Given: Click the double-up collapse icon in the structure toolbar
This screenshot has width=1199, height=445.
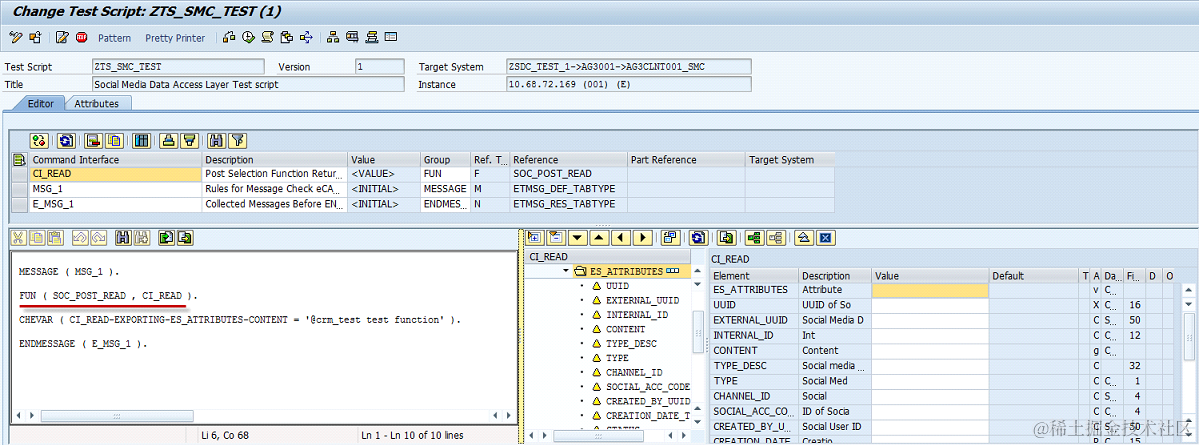Looking at the screenshot, I should click(x=803, y=238).
